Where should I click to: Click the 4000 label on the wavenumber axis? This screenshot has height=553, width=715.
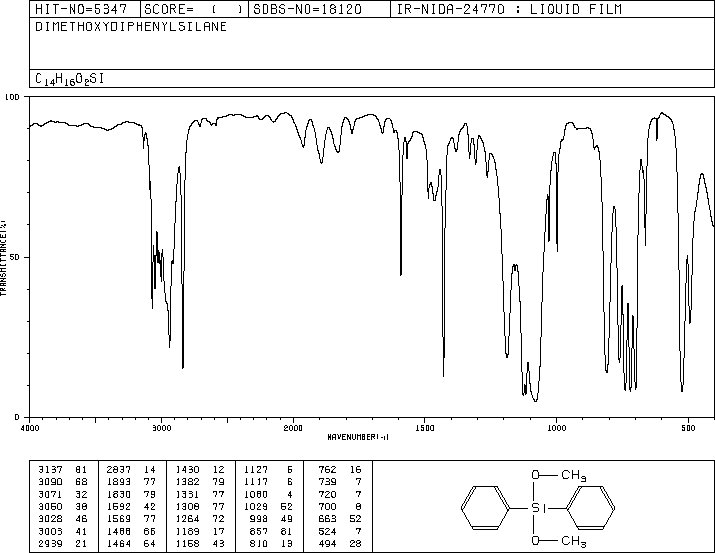30,428
